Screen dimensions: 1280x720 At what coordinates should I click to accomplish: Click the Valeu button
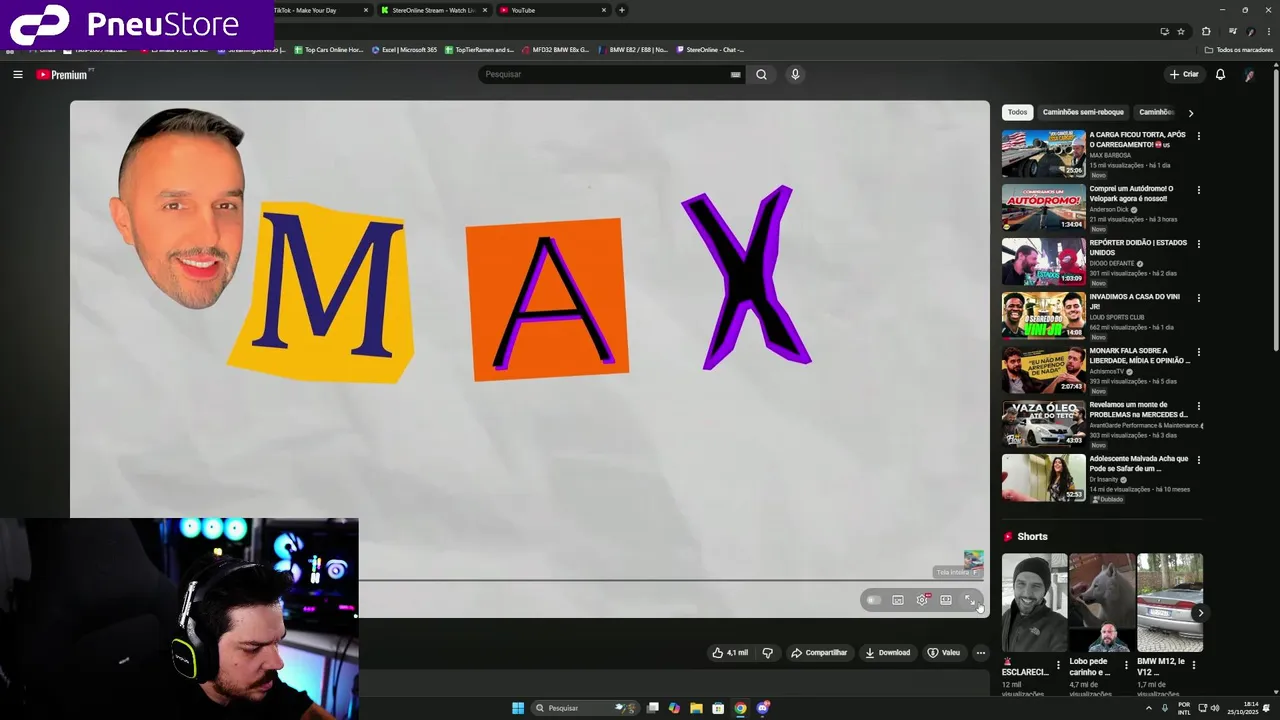coord(944,653)
